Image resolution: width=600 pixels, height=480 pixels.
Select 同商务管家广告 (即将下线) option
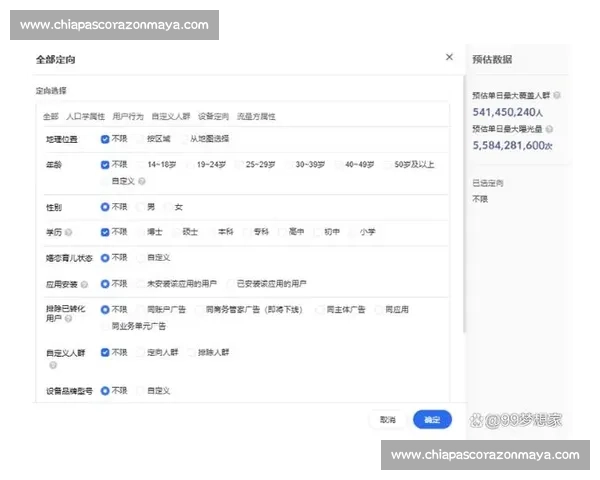click(x=199, y=310)
